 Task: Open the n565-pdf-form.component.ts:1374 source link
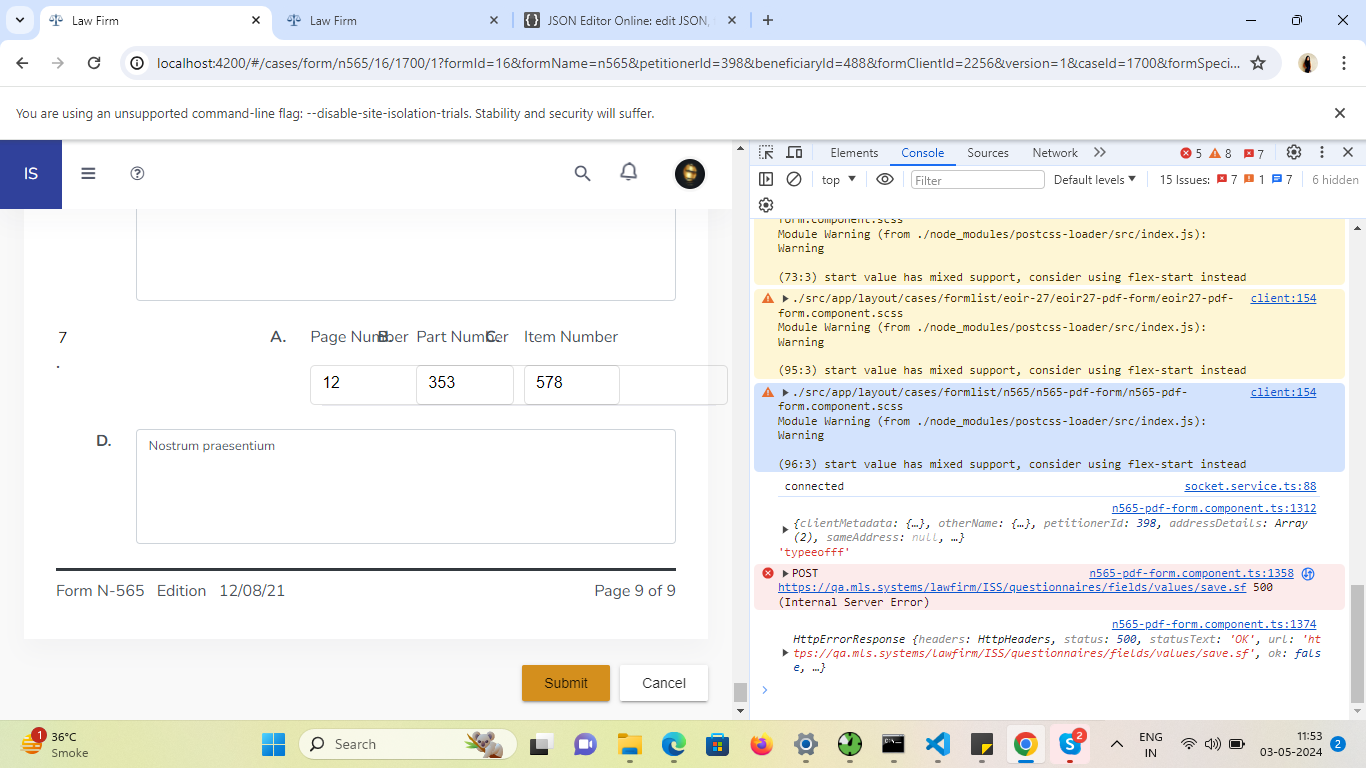[x=1214, y=624]
